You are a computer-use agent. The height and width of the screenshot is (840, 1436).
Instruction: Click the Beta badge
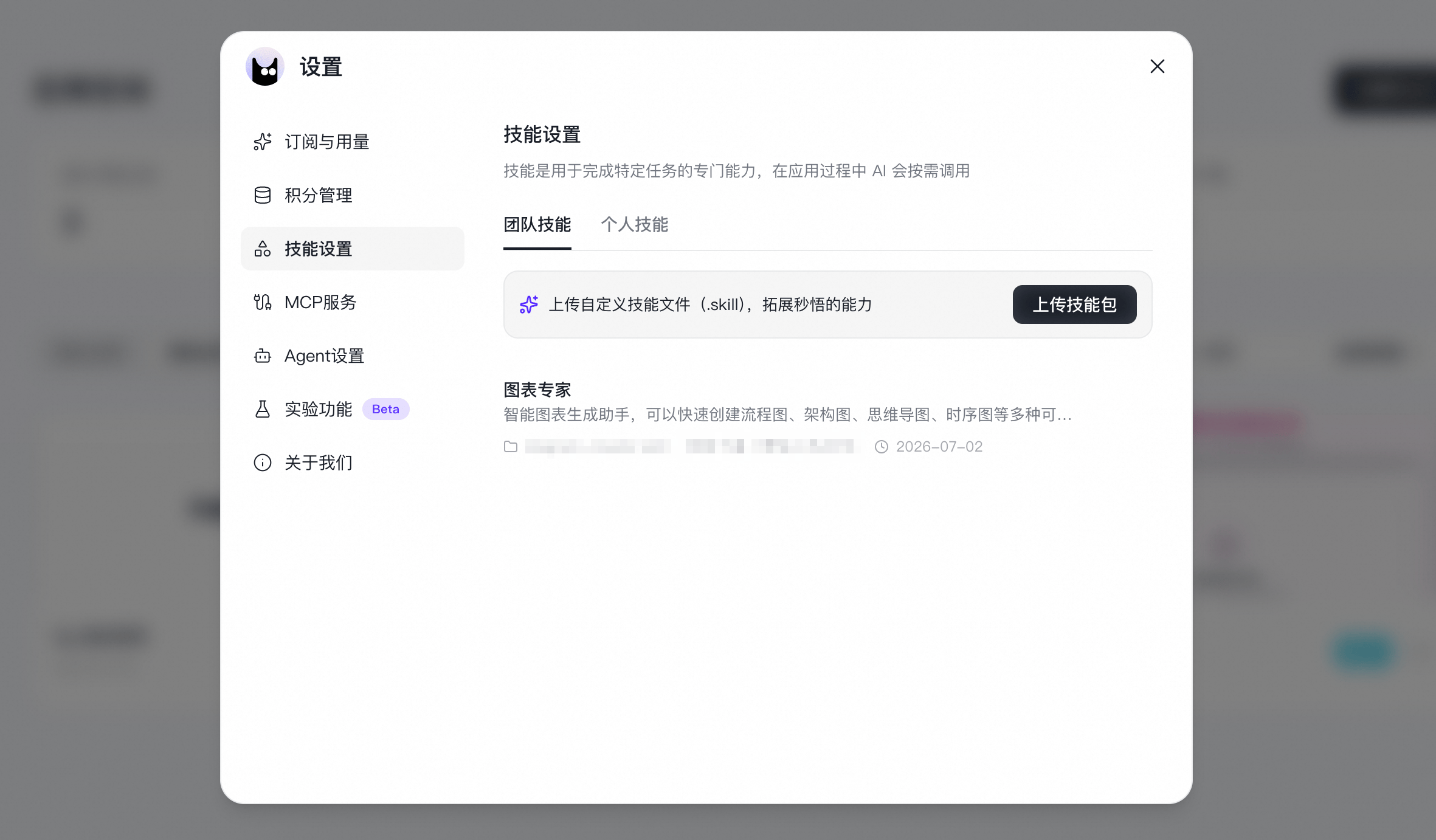pos(386,409)
